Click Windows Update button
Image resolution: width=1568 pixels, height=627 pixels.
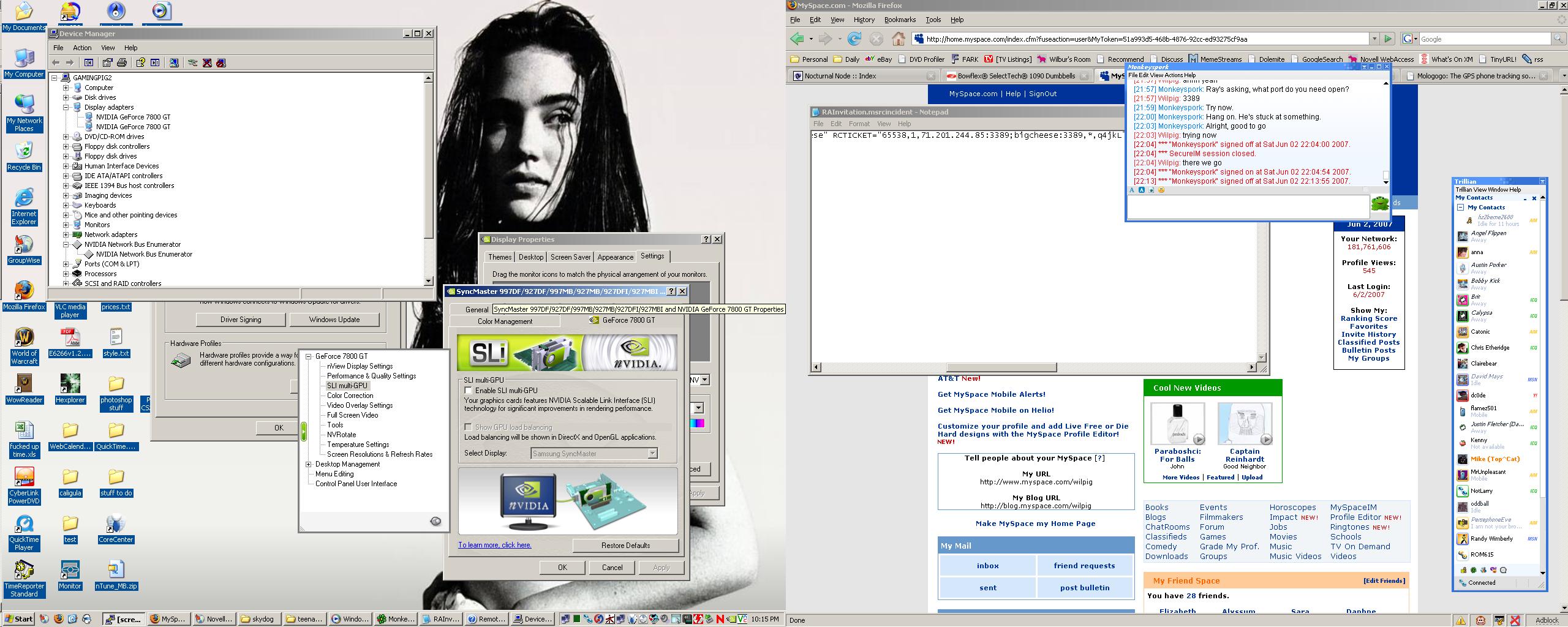point(334,320)
